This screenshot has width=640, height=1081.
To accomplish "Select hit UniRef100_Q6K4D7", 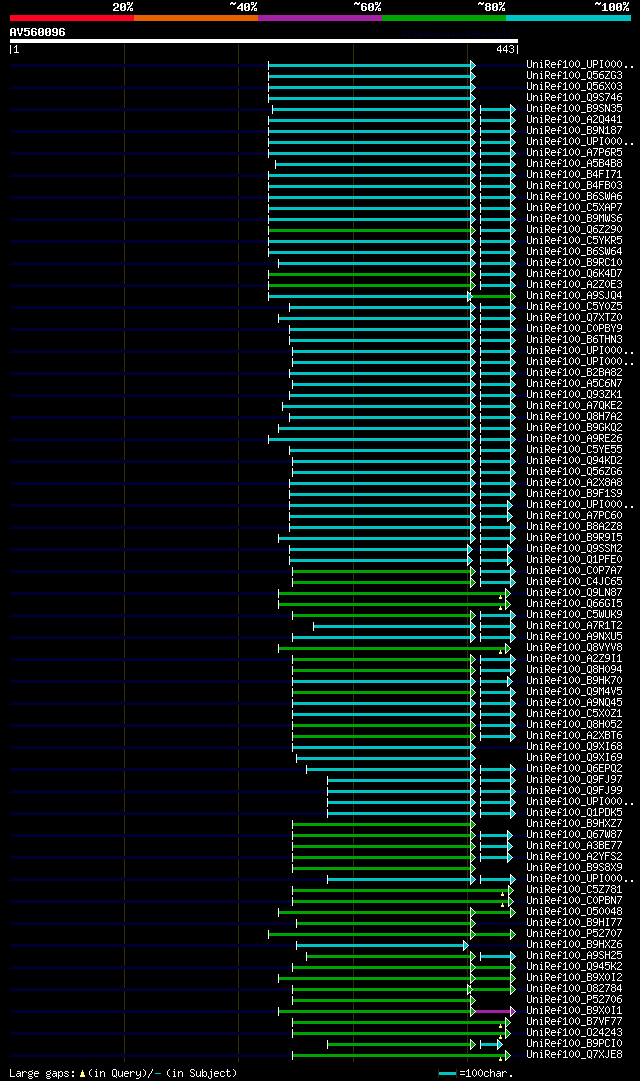I will click(574, 274).
